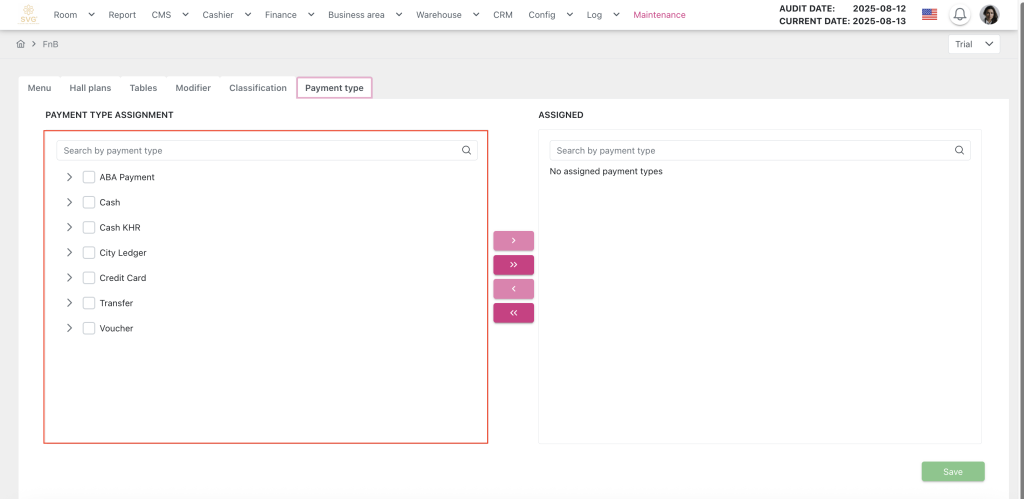Open the Maintenance menu link

(659, 15)
